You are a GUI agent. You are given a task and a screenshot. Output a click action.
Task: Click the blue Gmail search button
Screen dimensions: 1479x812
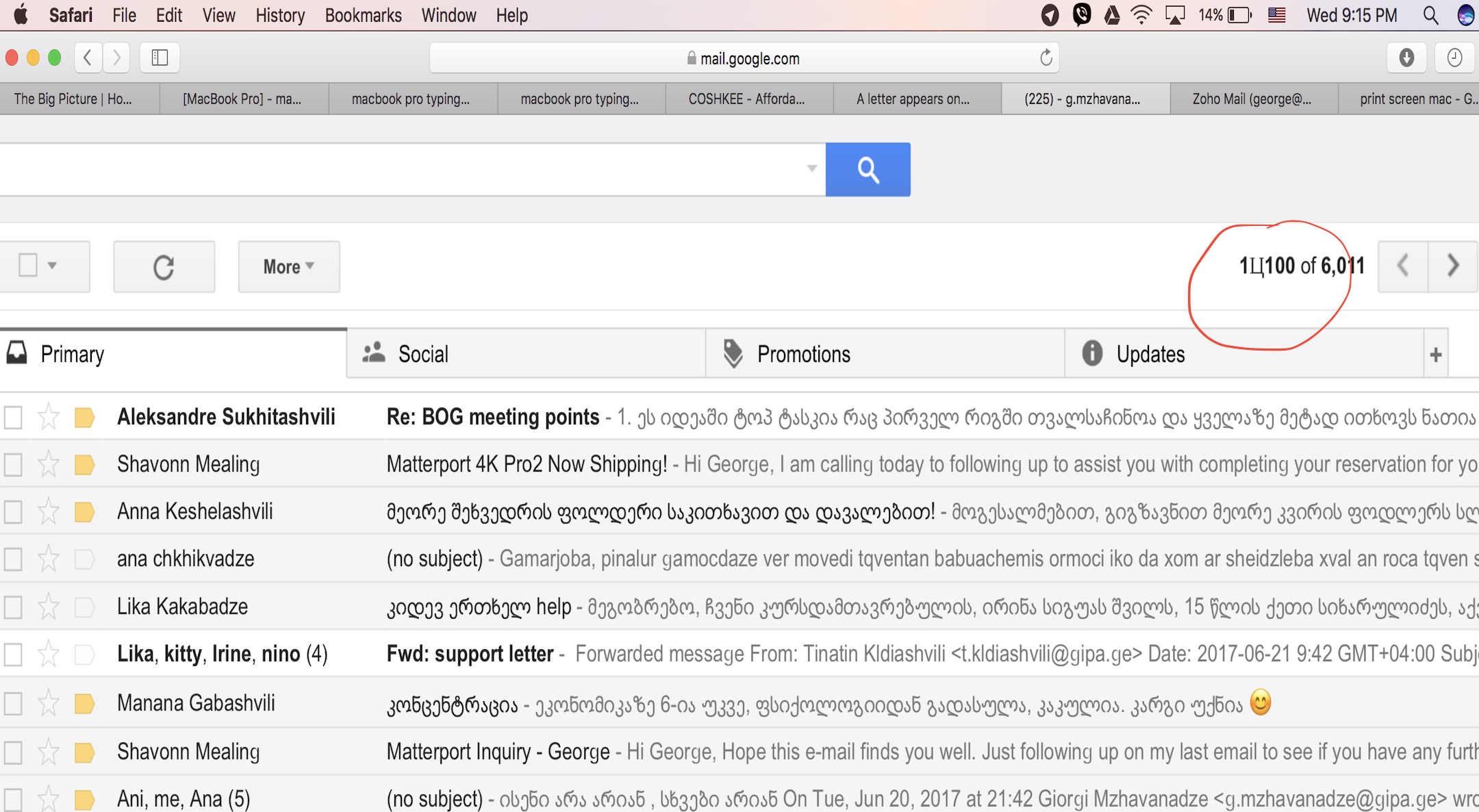click(868, 169)
